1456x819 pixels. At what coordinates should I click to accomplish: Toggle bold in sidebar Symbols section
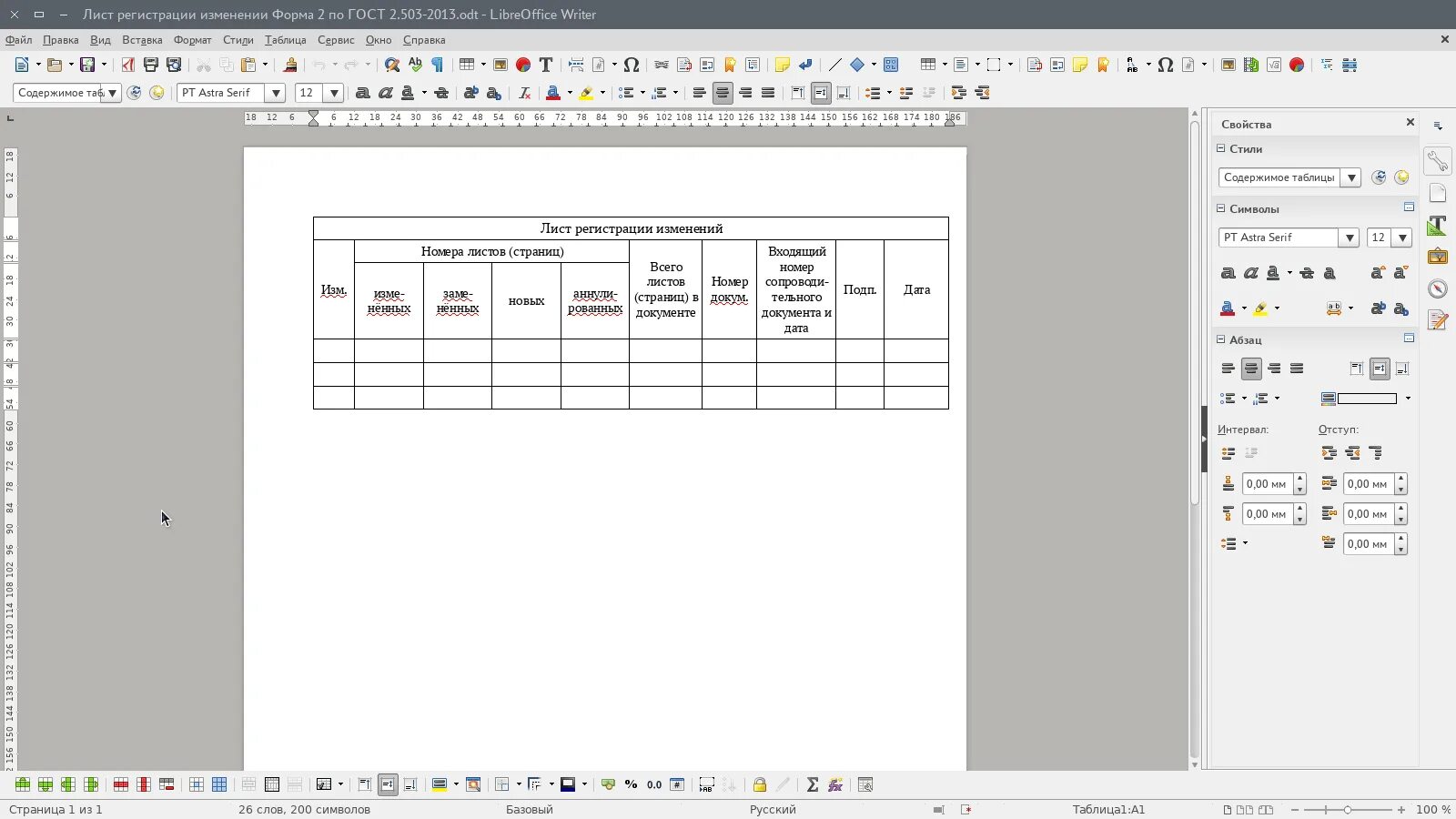(1228, 273)
